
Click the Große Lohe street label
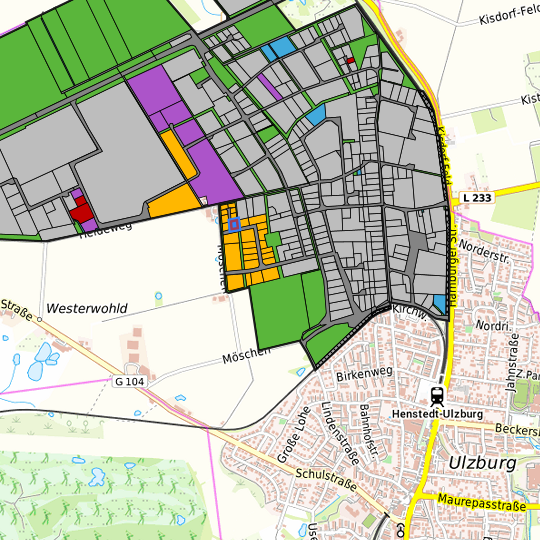point(294,435)
